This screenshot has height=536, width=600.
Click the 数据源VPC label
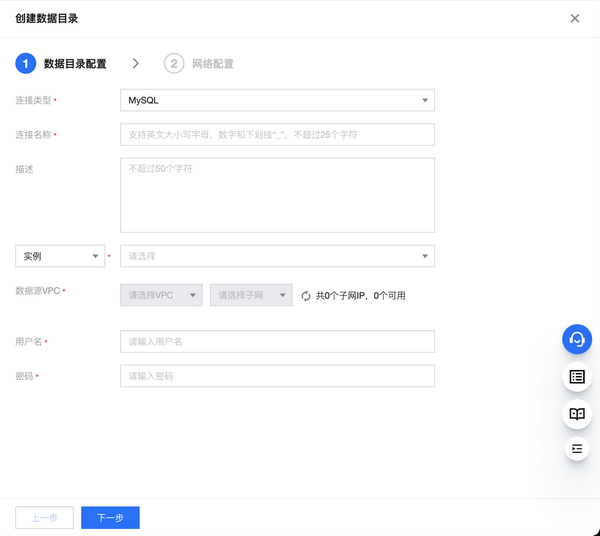click(38, 291)
